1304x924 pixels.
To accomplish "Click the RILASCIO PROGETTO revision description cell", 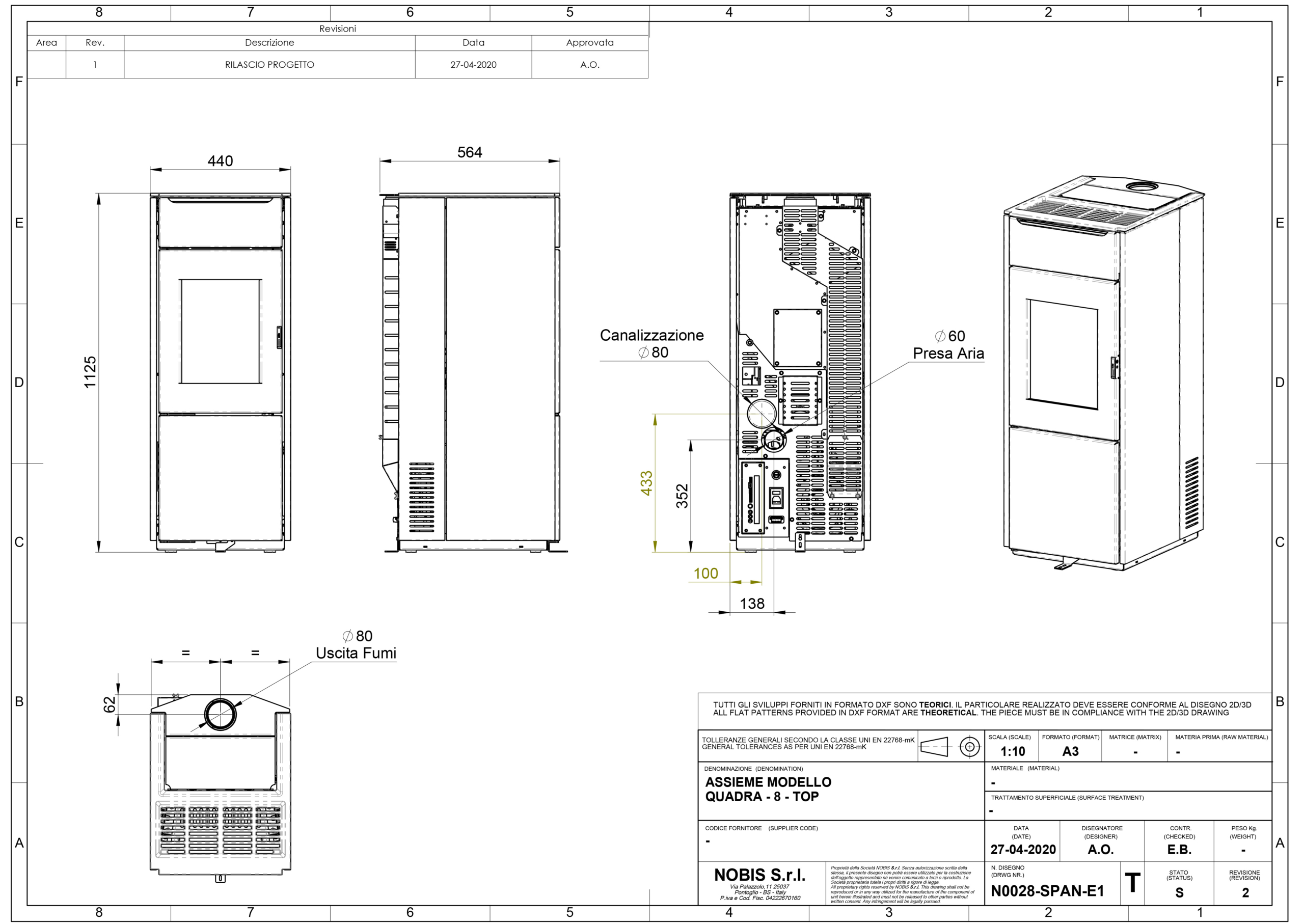I will 269,65.
